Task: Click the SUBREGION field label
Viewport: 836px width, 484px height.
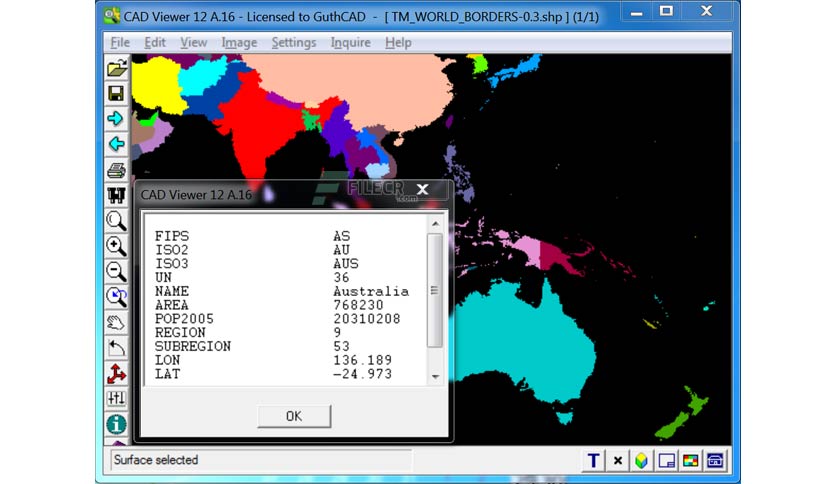Action: click(x=193, y=347)
